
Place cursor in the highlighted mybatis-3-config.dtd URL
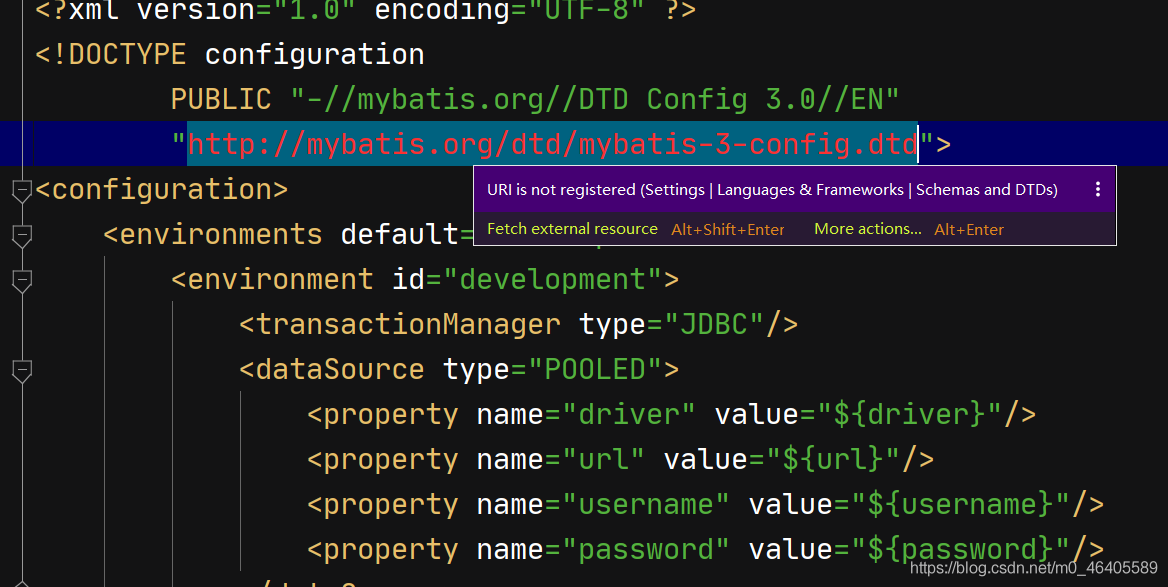click(x=553, y=144)
